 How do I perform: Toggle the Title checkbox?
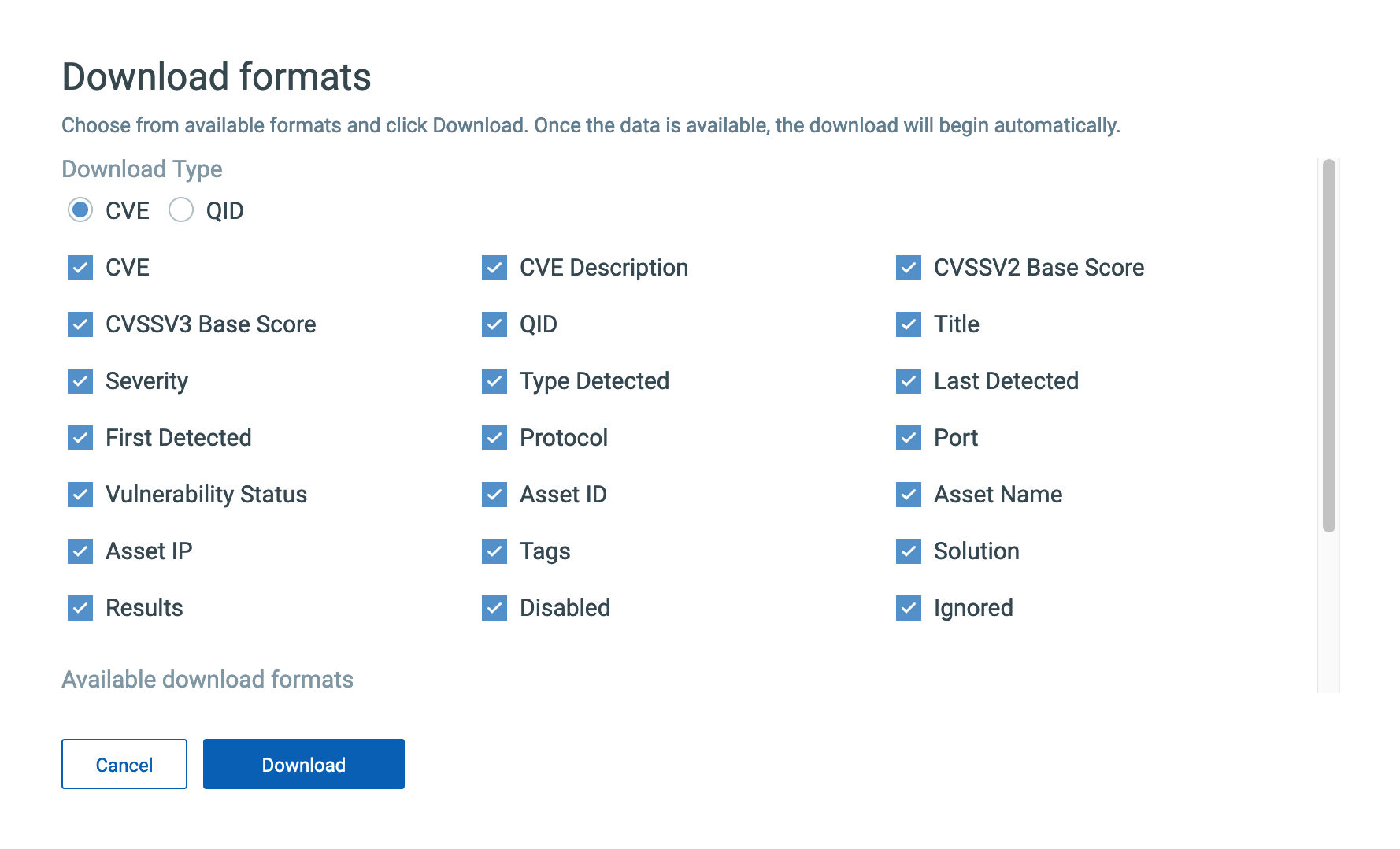pyautogui.click(x=909, y=324)
